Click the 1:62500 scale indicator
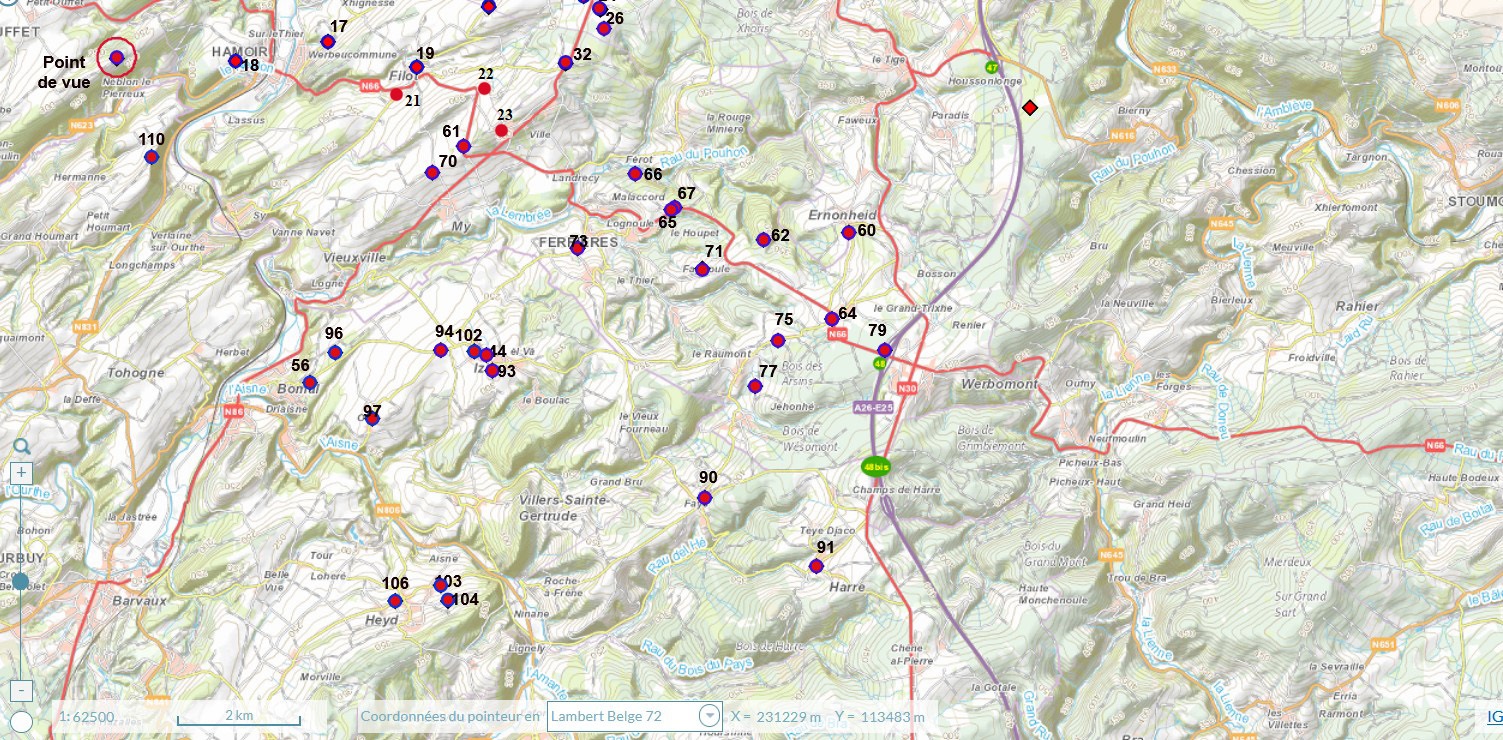 [x=86, y=716]
